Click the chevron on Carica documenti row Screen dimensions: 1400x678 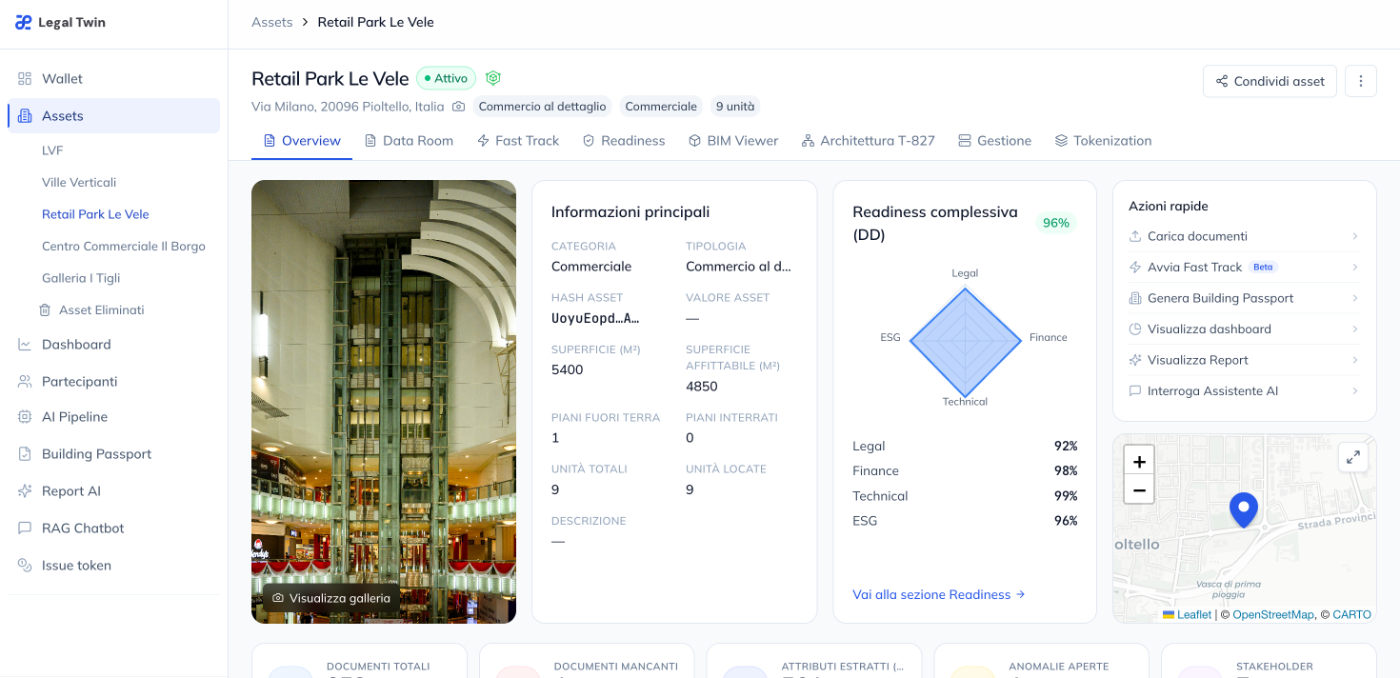click(1355, 236)
